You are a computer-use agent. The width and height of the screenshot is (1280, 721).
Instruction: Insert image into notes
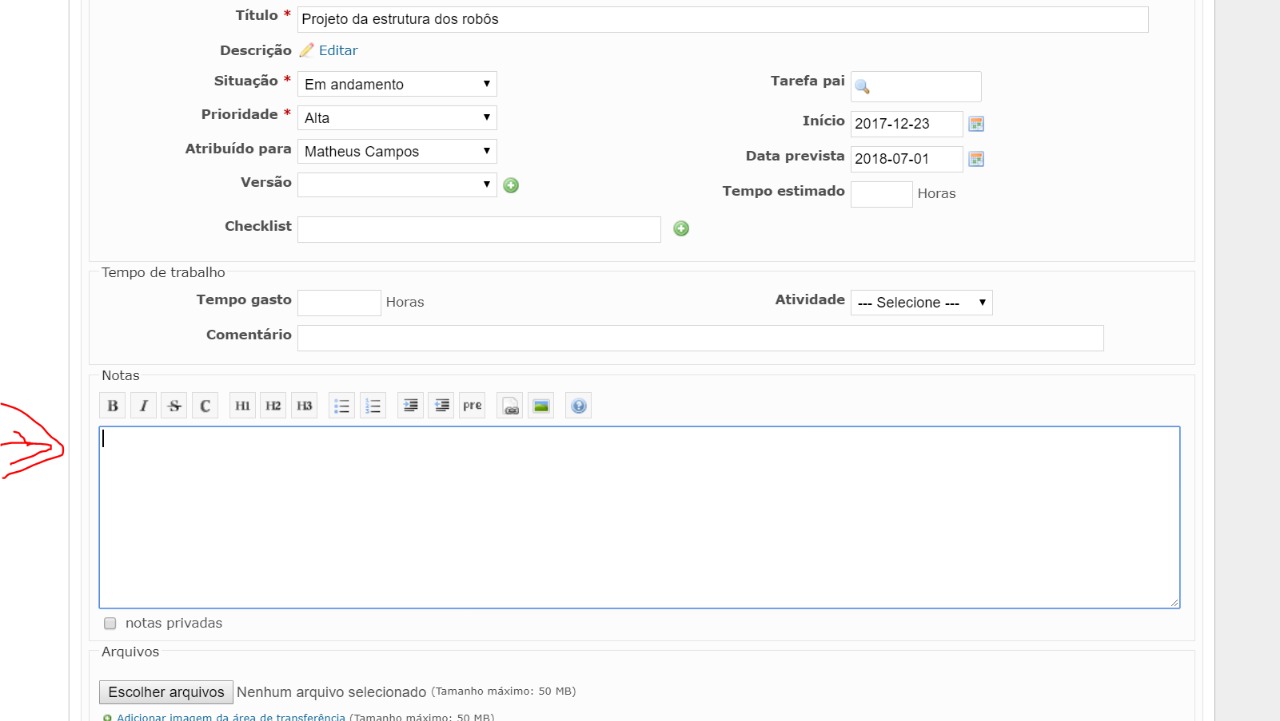(541, 406)
